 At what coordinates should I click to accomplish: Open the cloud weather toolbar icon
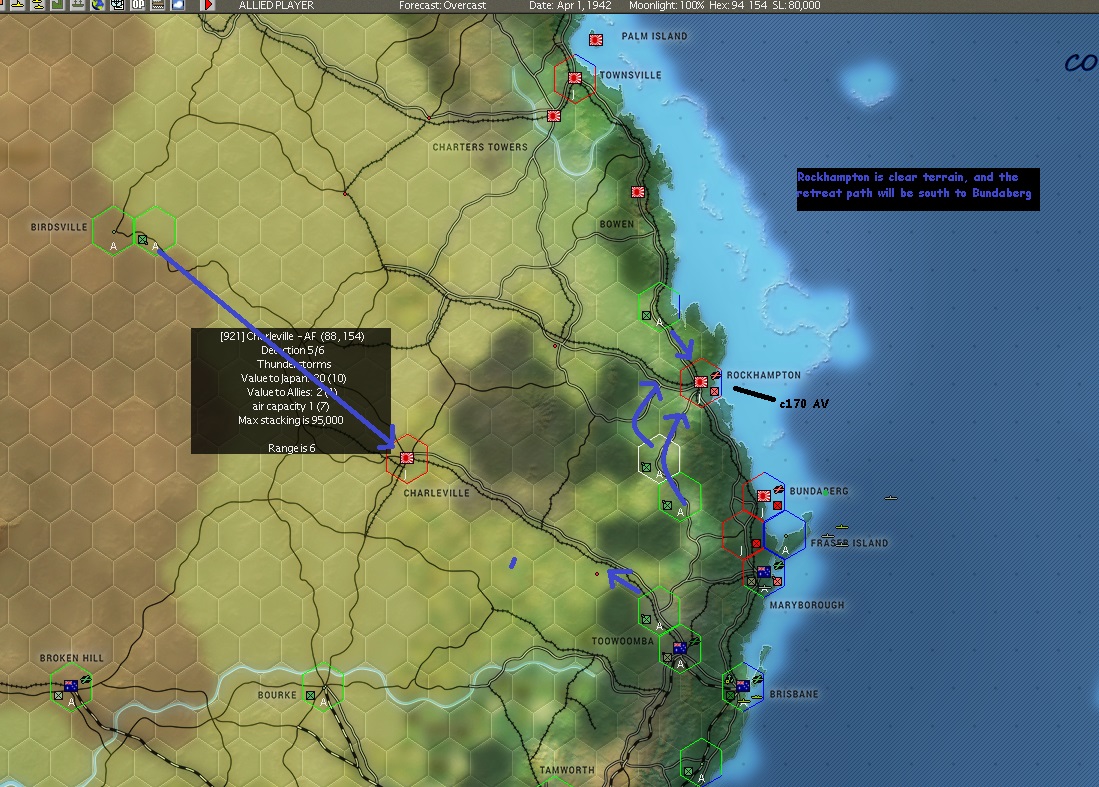point(177,4)
